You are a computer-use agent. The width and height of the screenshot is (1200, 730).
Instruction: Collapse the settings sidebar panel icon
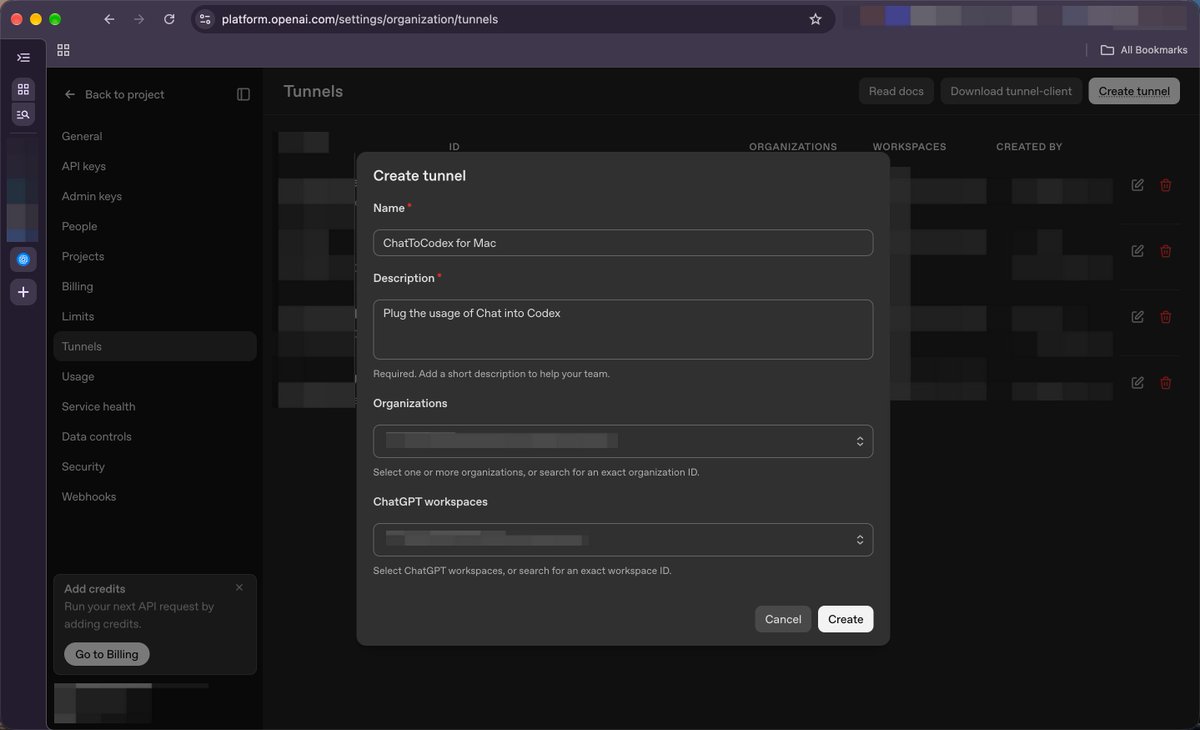pos(243,94)
